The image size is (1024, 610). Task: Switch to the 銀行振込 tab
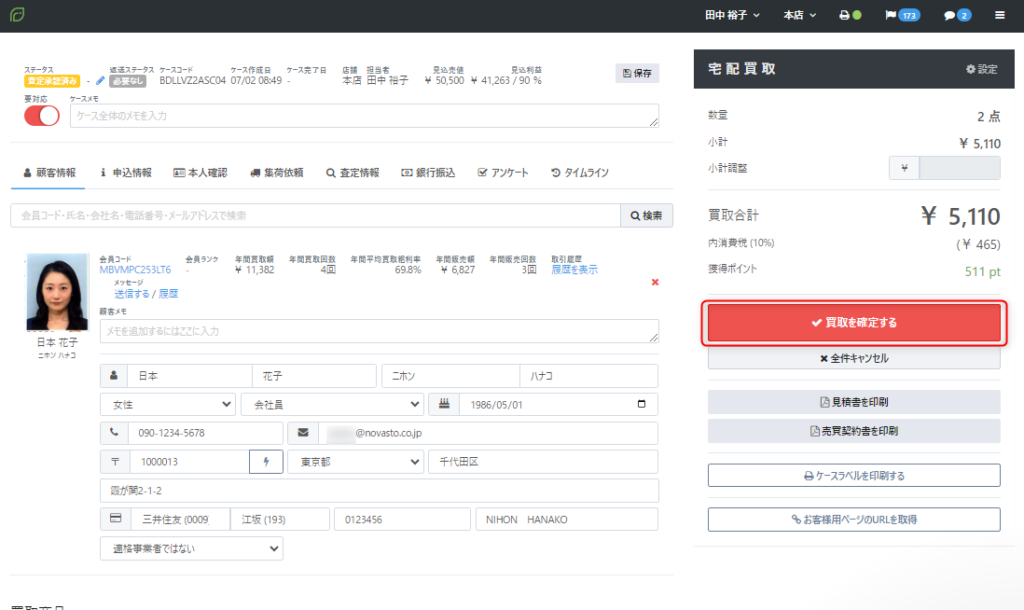pos(428,173)
